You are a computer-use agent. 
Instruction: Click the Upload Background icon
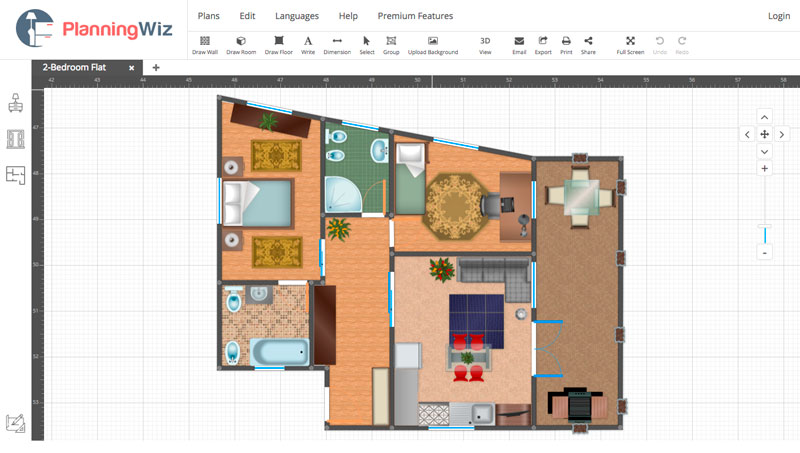[433, 44]
